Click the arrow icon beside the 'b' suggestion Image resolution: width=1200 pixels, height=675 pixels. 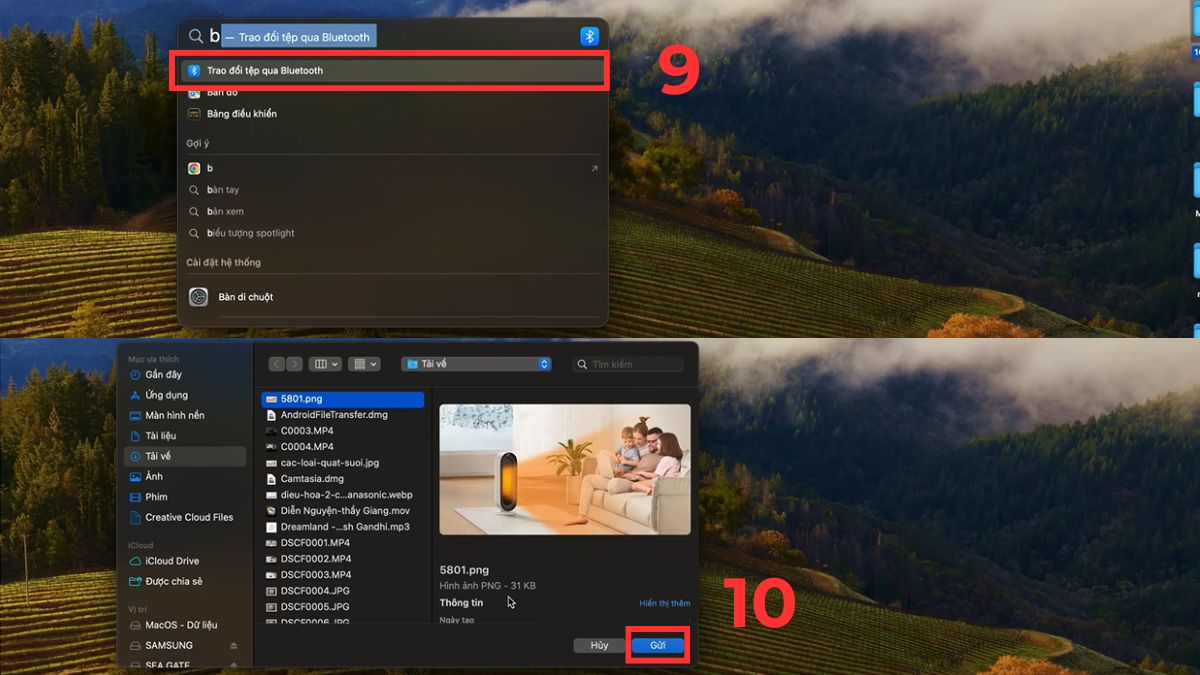click(x=594, y=168)
